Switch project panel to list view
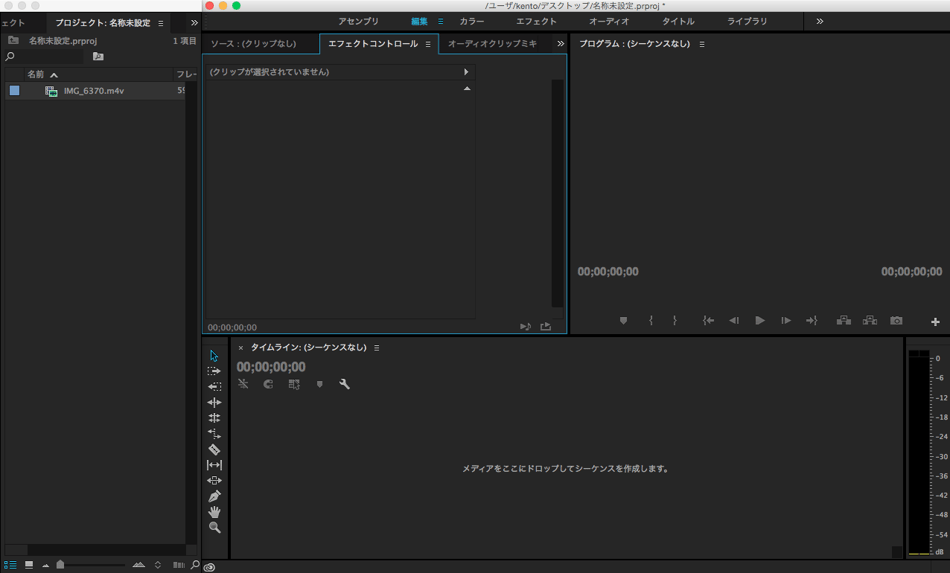The image size is (950, 573). (10, 565)
